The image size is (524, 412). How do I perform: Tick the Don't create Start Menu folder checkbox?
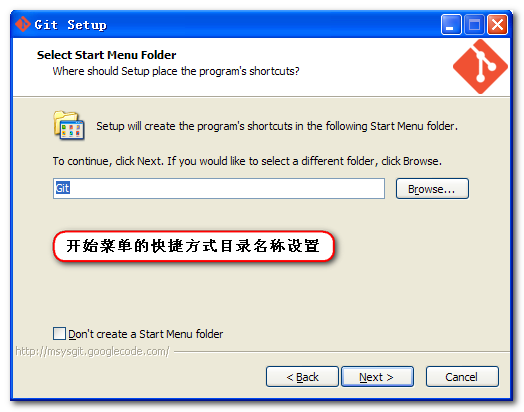tap(59, 333)
